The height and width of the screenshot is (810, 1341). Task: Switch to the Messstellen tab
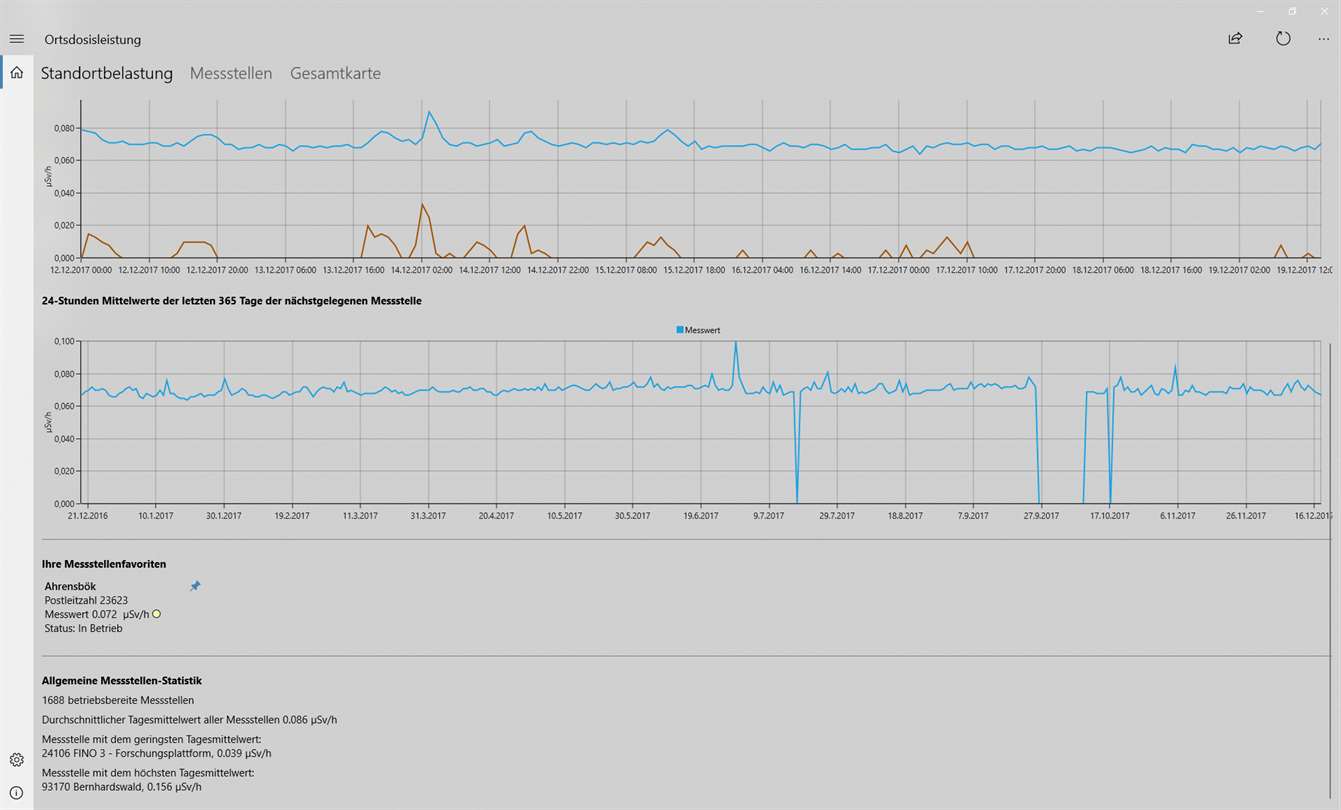point(231,73)
